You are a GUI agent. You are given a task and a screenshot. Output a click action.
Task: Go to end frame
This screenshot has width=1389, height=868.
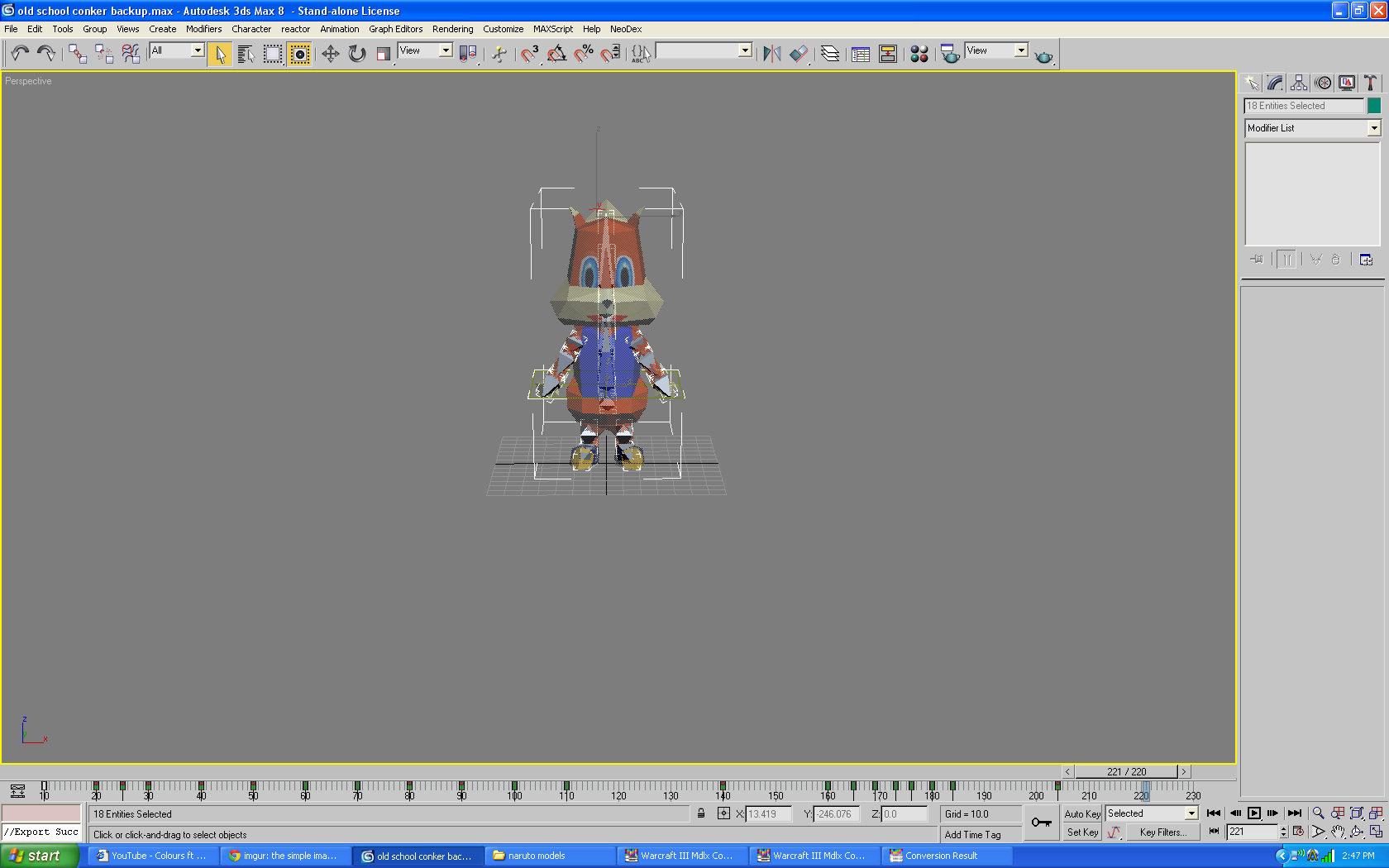pyautogui.click(x=1295, y=813)
